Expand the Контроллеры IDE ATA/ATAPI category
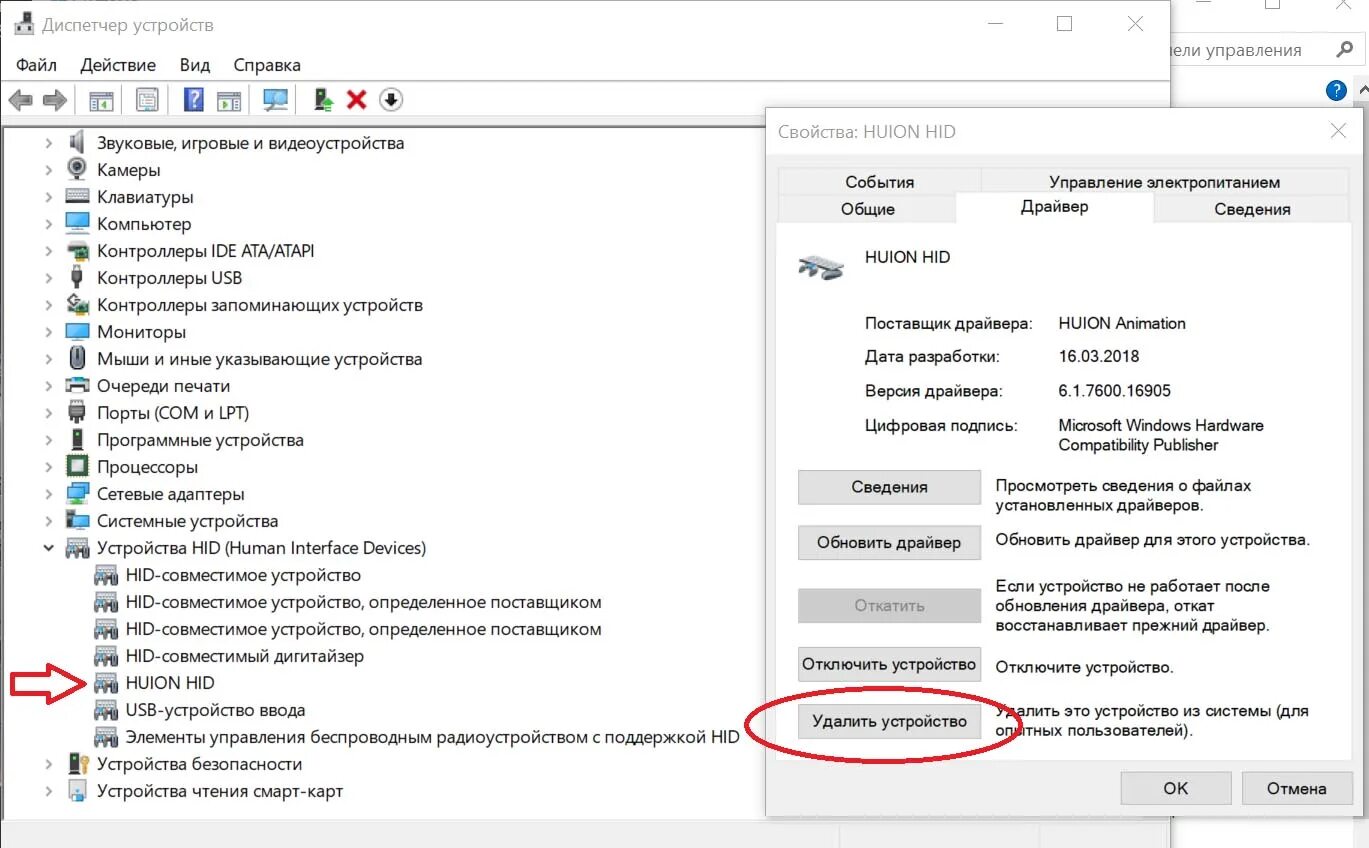1369x848 pixels. 48,251
